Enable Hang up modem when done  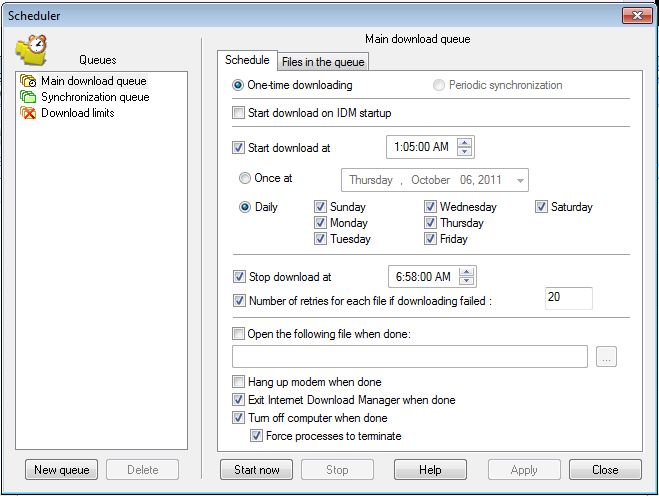pyautogui.click(x=238, y=382)
